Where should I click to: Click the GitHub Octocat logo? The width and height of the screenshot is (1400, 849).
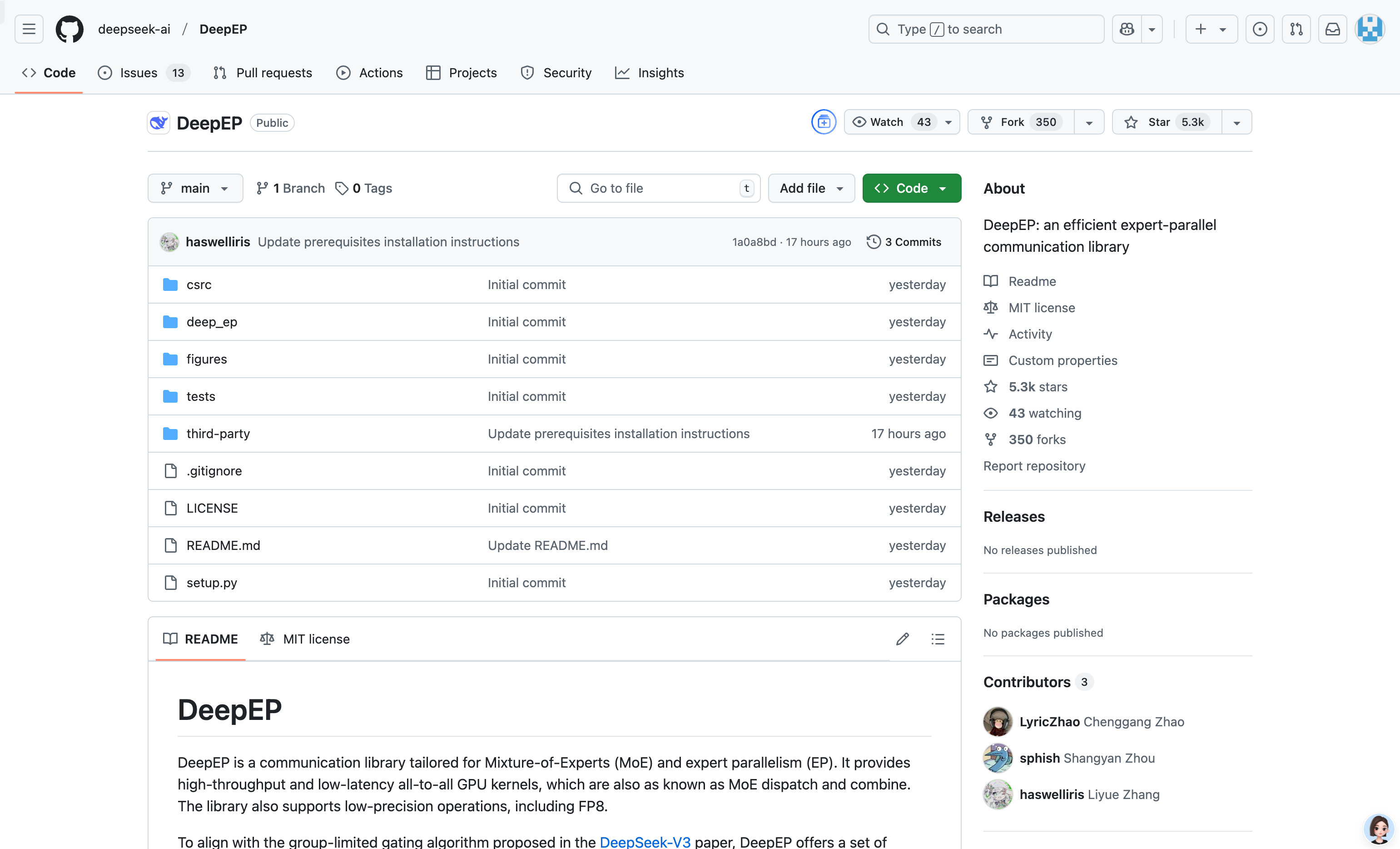tap(70, 29)
